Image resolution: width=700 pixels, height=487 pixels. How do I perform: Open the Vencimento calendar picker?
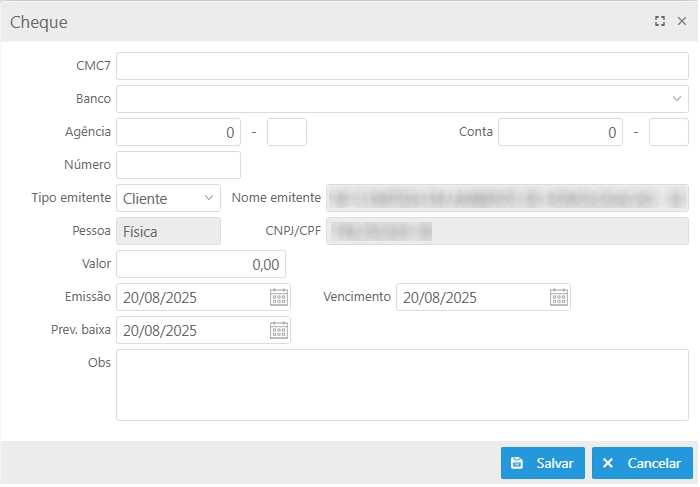[558, 297]
